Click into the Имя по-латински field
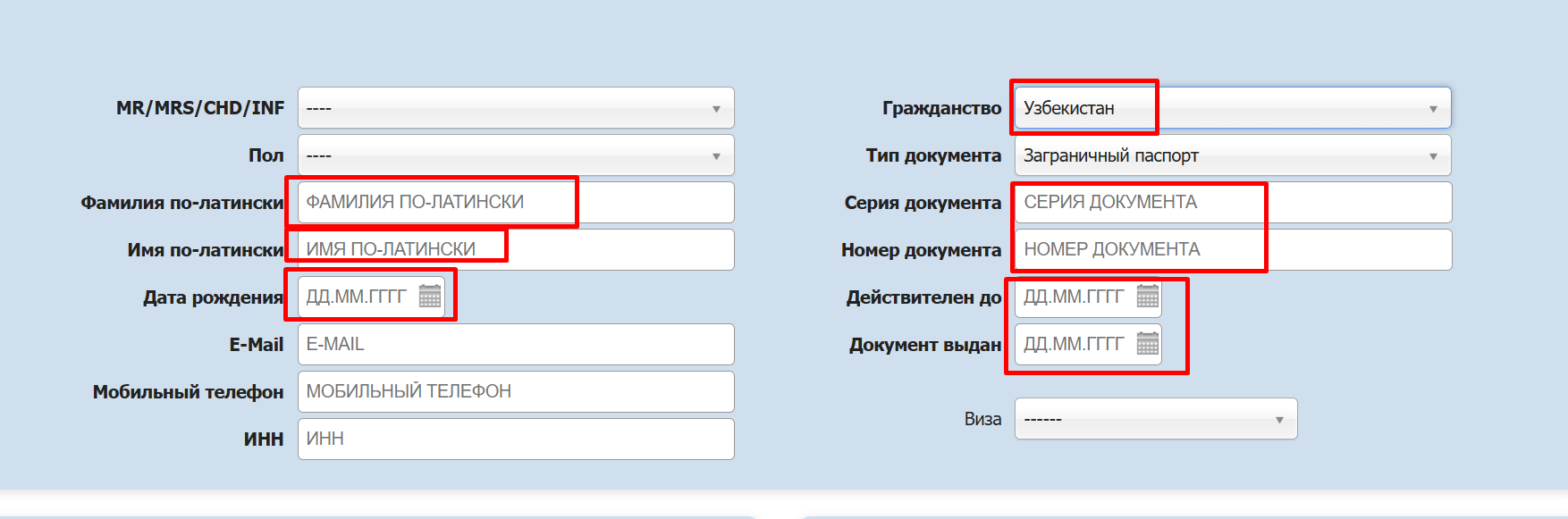 coord(516,250)
